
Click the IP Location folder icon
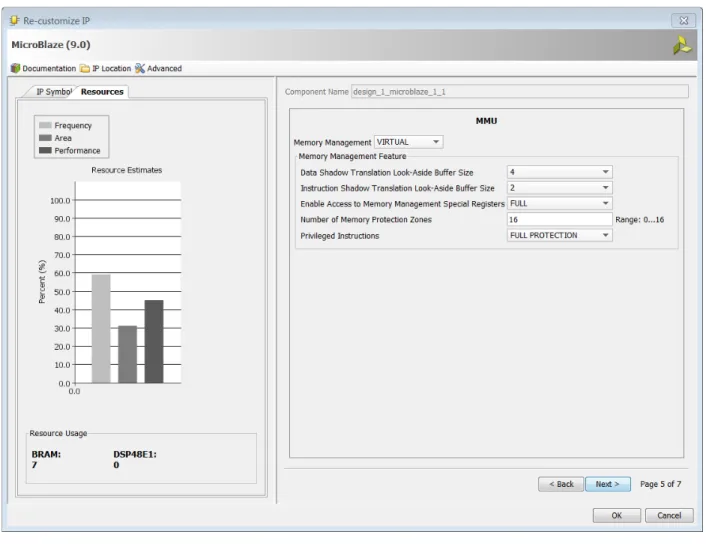pos(85,68)
